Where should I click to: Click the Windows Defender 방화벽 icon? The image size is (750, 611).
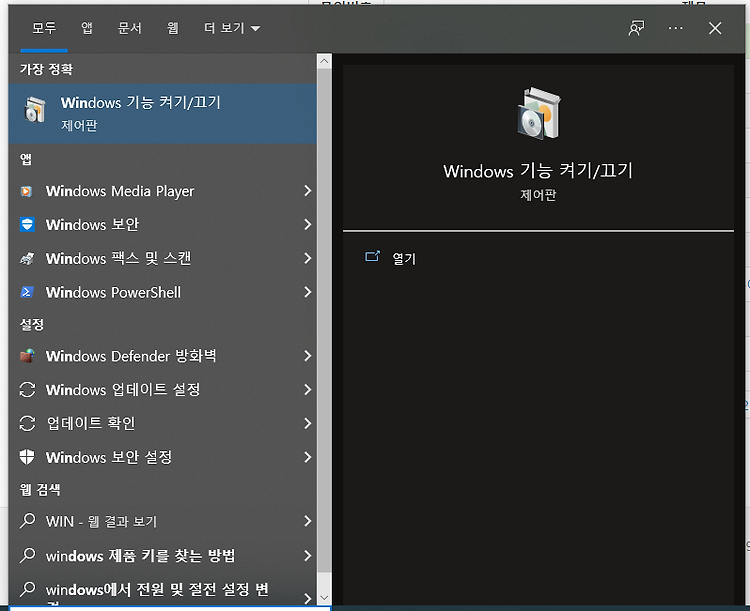point(27,356)
